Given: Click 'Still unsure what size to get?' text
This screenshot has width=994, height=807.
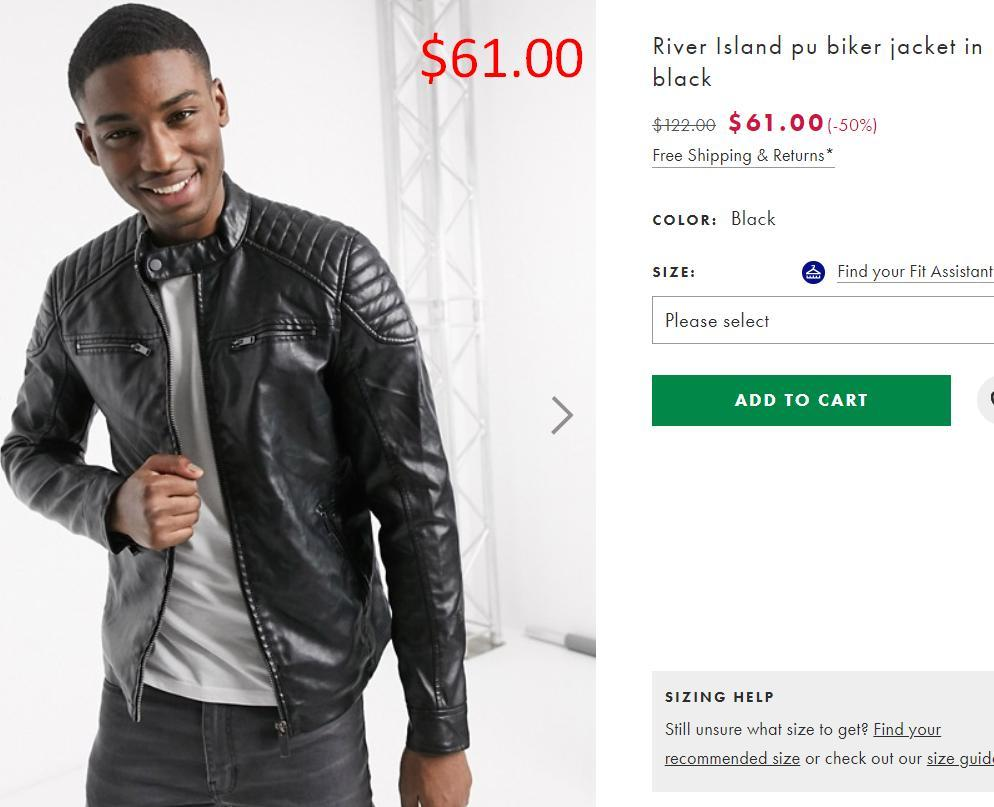Looking at the screenshot, I should pyautogui.click(x=766, y=730).
